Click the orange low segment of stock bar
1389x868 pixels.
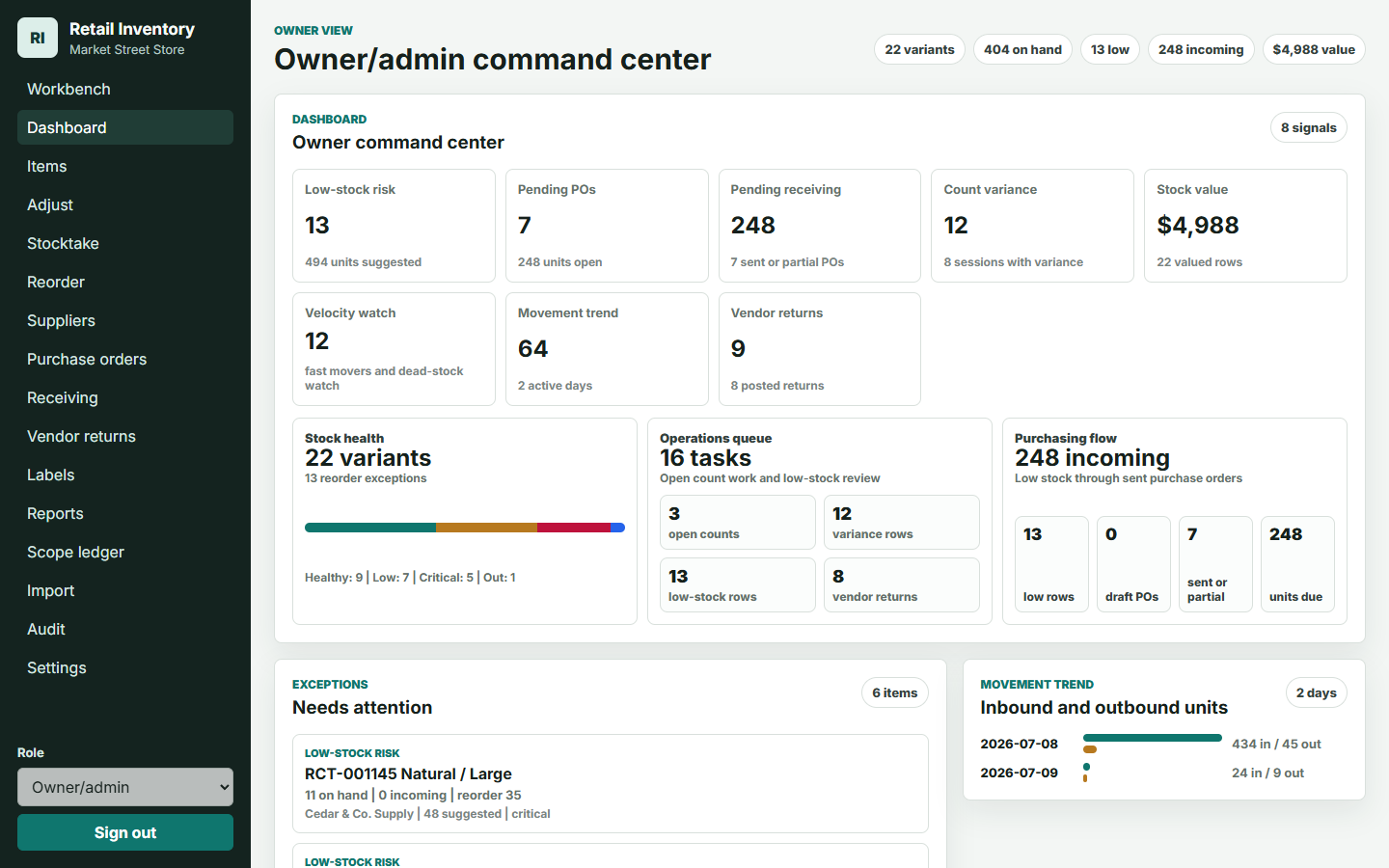click(486, 528)
